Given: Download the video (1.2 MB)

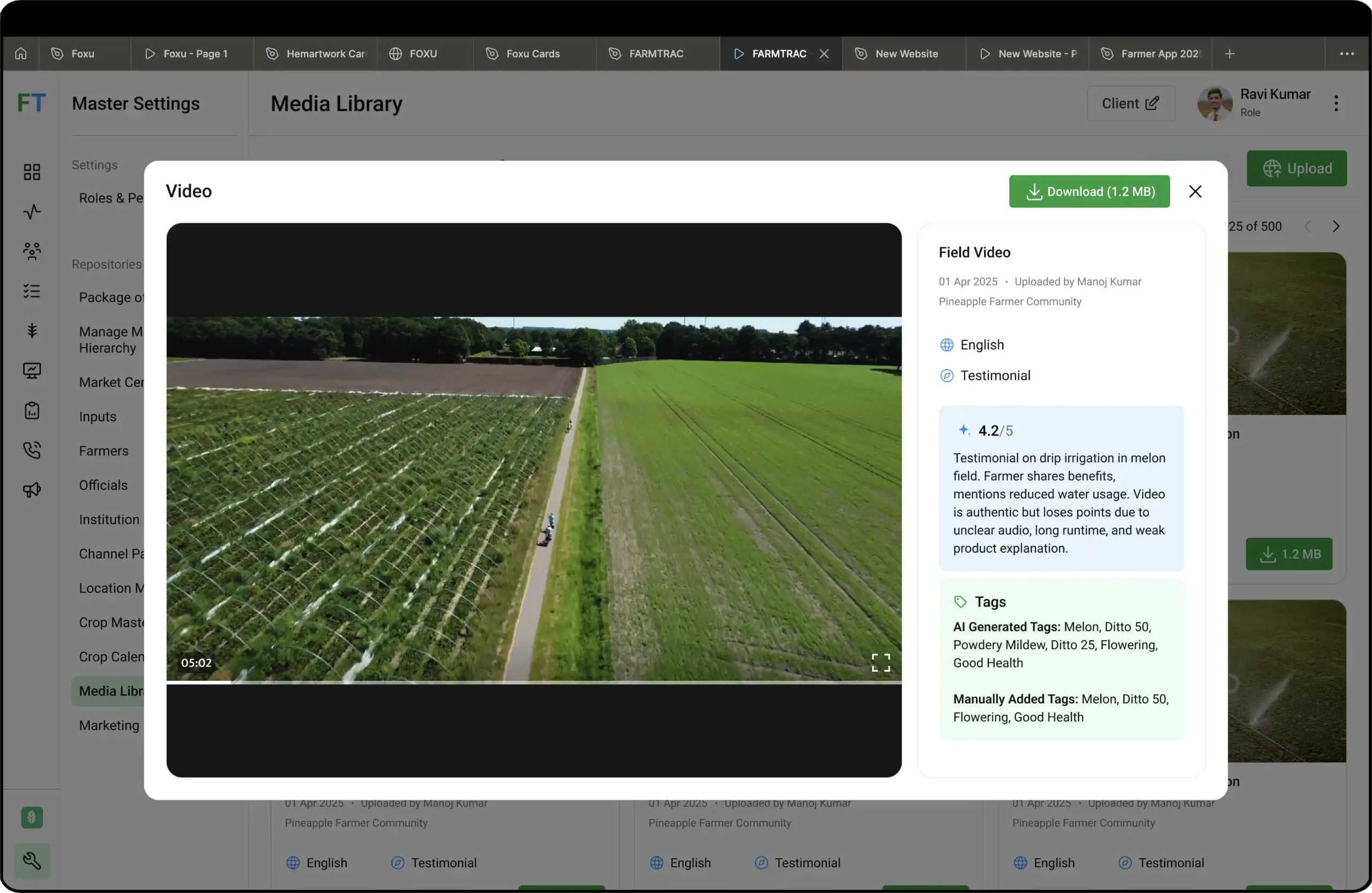Looking at the screenshot, I should point(1089,191).
